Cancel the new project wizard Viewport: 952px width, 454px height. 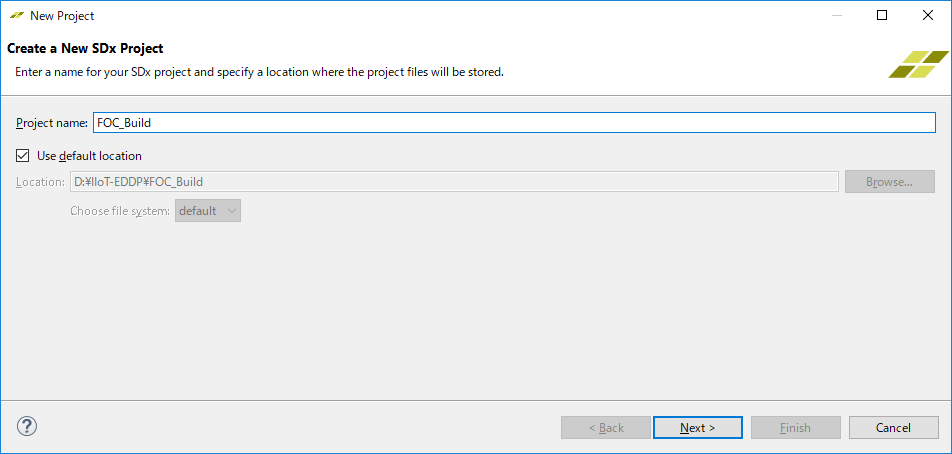click(893, 428)
